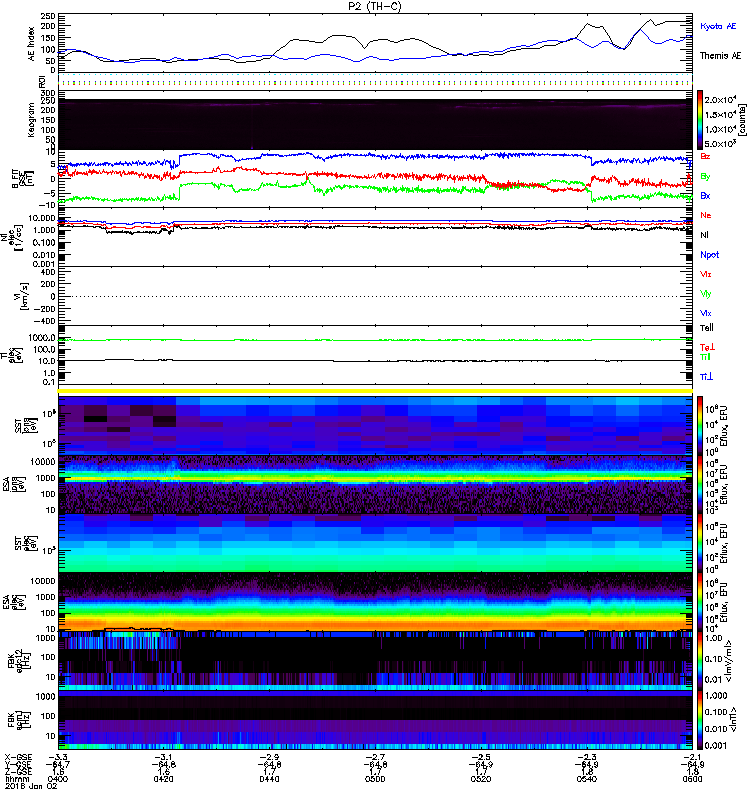Click the 300 tick on the Keogram axis
The image size is (750, 800).
48,93
